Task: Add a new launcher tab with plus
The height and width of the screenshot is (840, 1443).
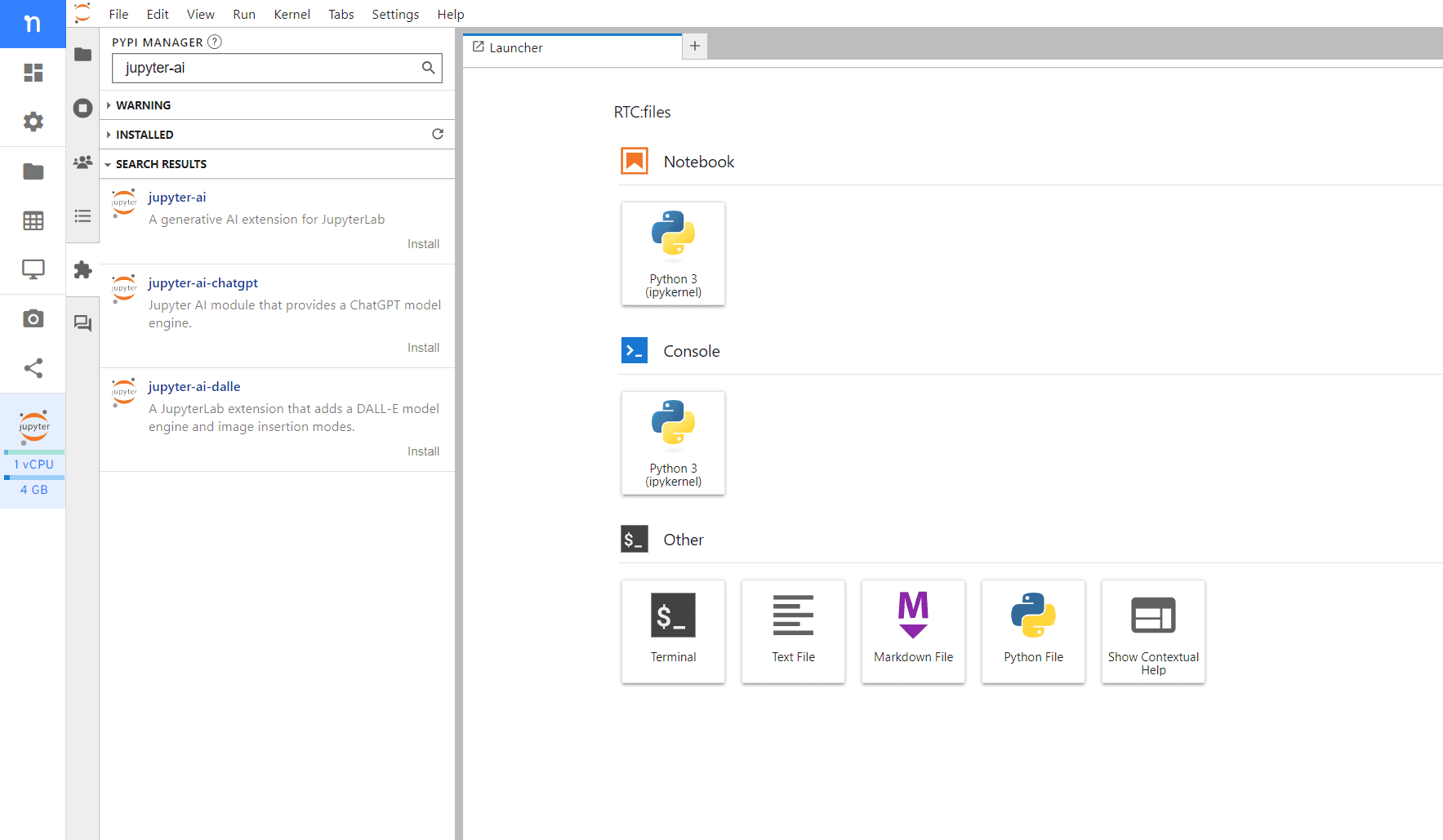Action: 695,47
